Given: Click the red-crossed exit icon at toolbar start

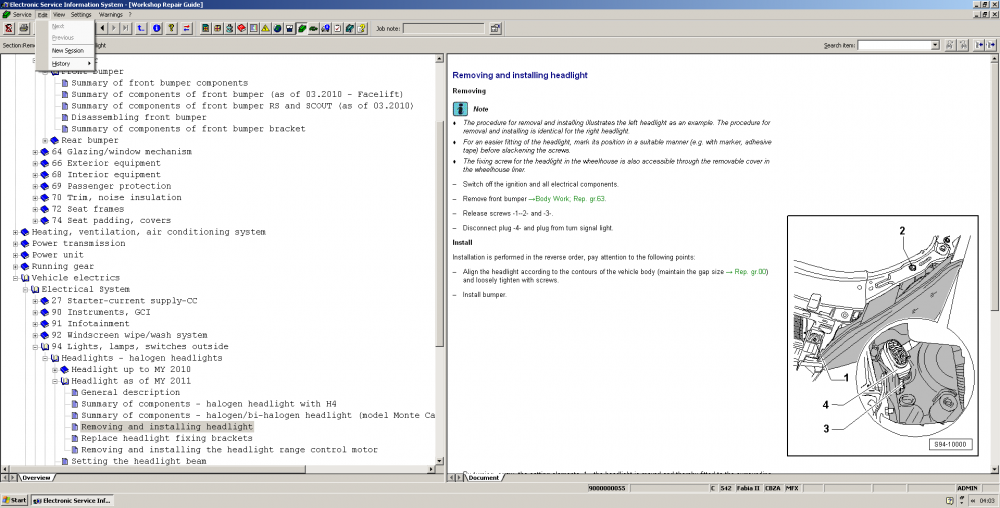Looking at the screenshot, I should coord(9,28).
